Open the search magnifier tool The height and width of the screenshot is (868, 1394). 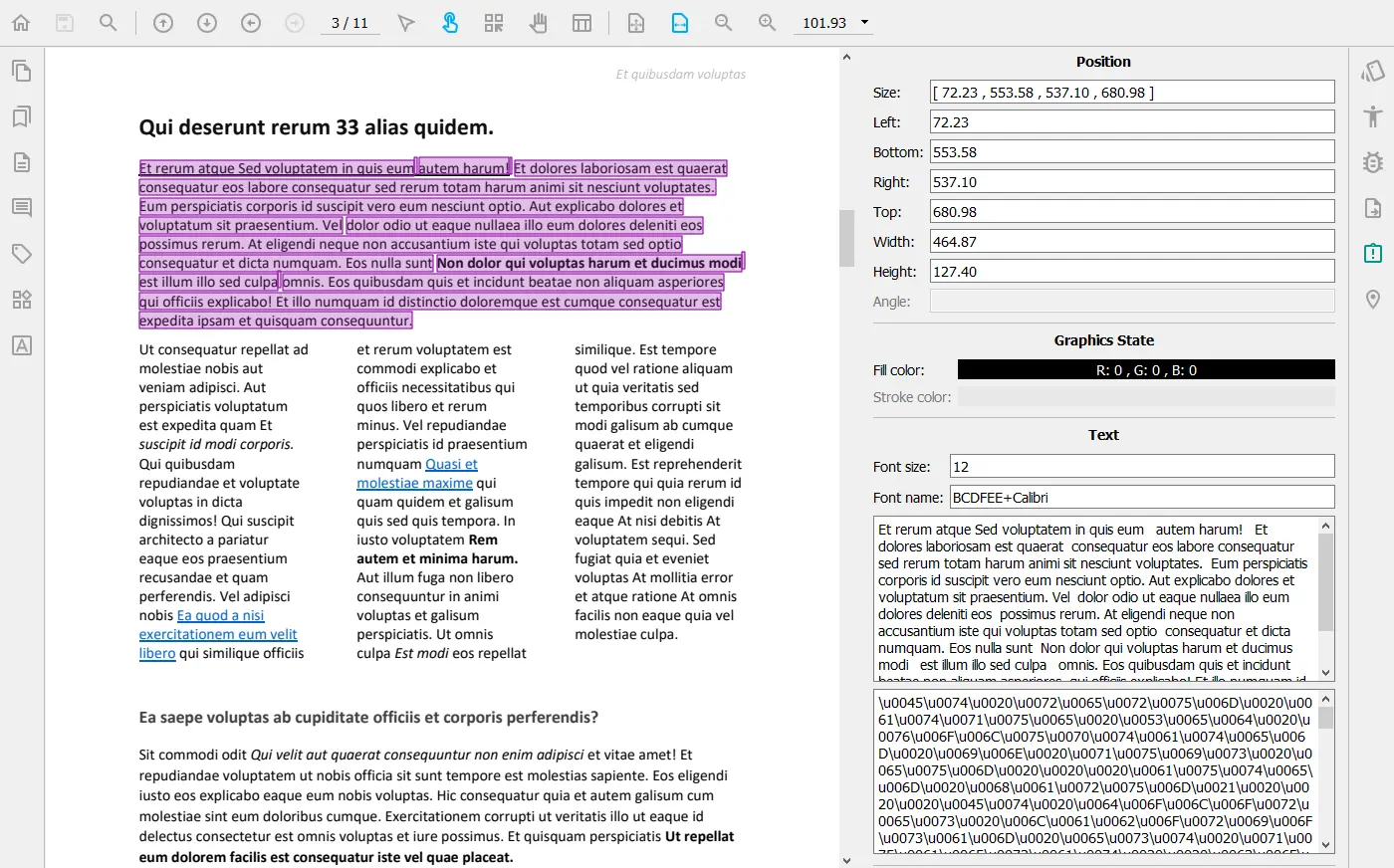point(109,23)
